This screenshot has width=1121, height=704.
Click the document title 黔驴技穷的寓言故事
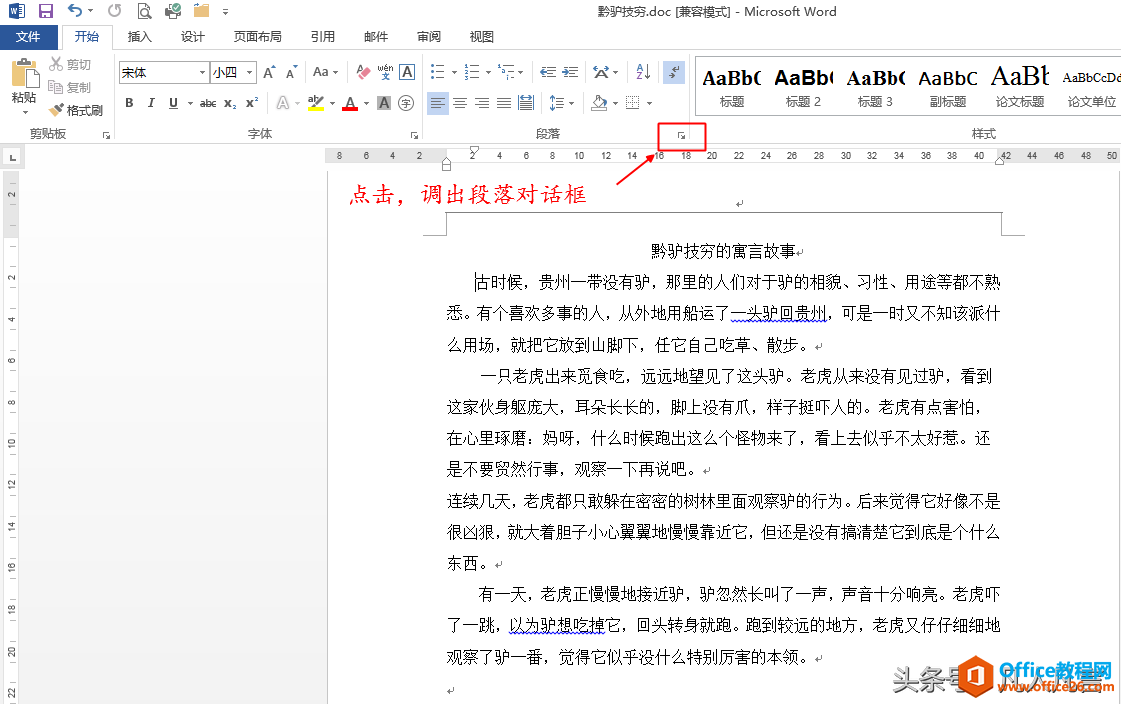[x=724, y=251]
